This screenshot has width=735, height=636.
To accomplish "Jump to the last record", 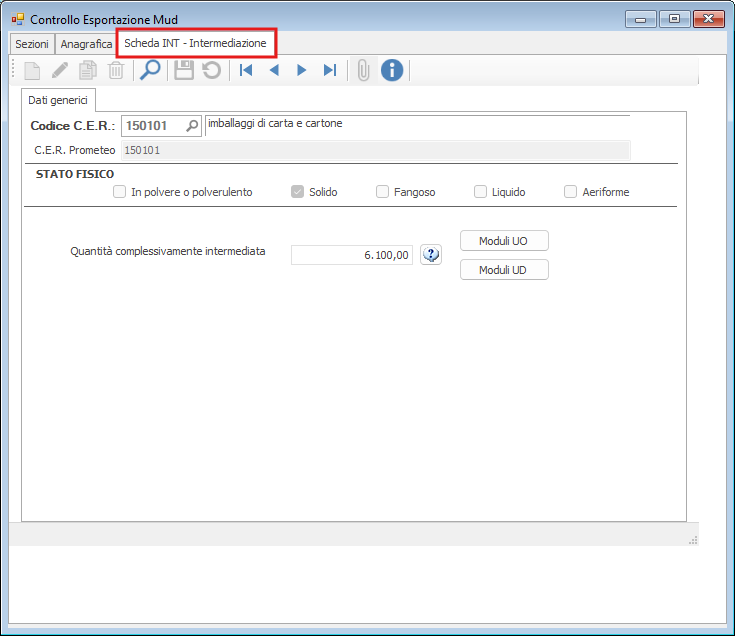I will tap(329, 70).
